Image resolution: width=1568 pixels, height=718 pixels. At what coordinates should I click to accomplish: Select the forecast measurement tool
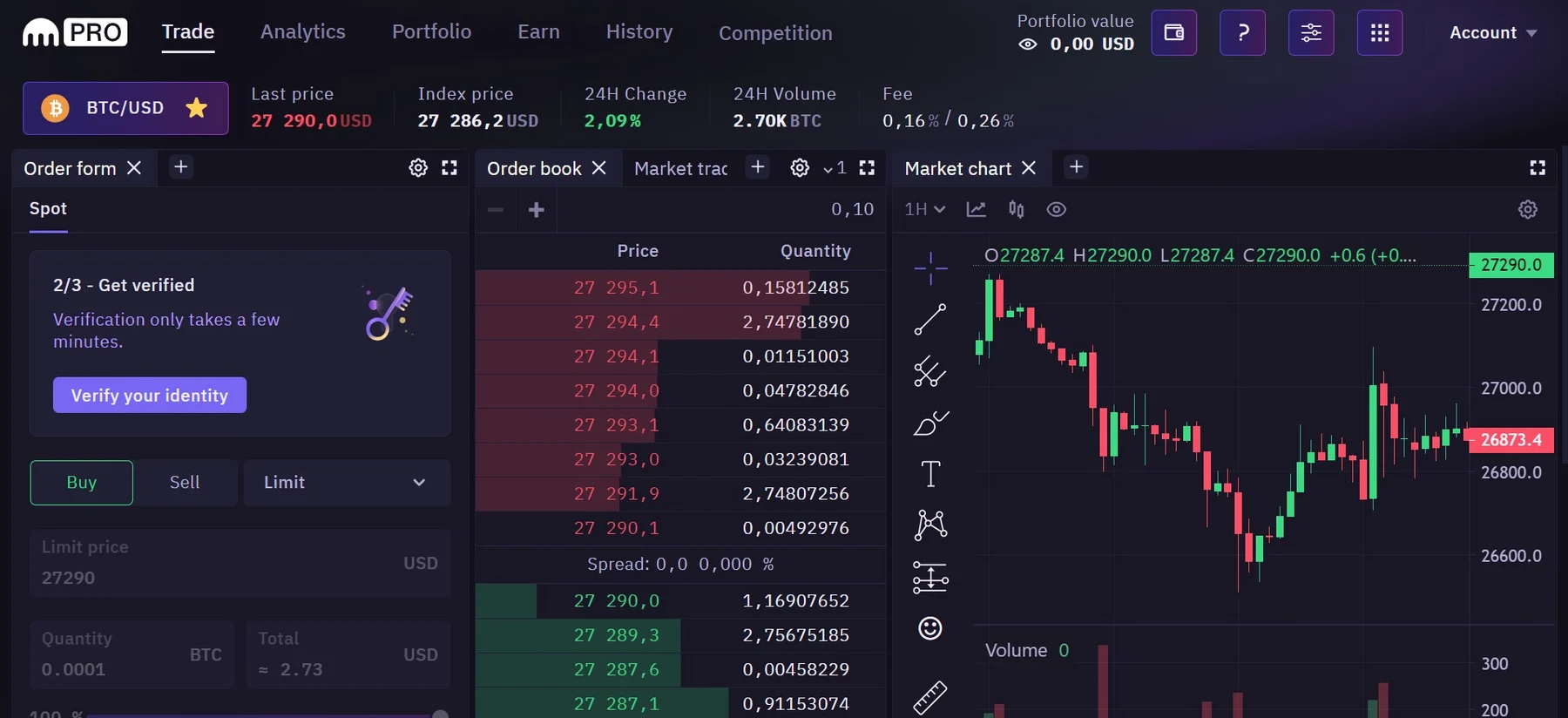930,577
